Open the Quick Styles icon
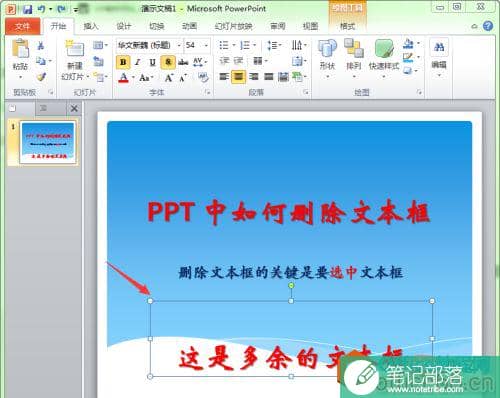Screen dimensions: 500x398 click(x=384, y=49)
